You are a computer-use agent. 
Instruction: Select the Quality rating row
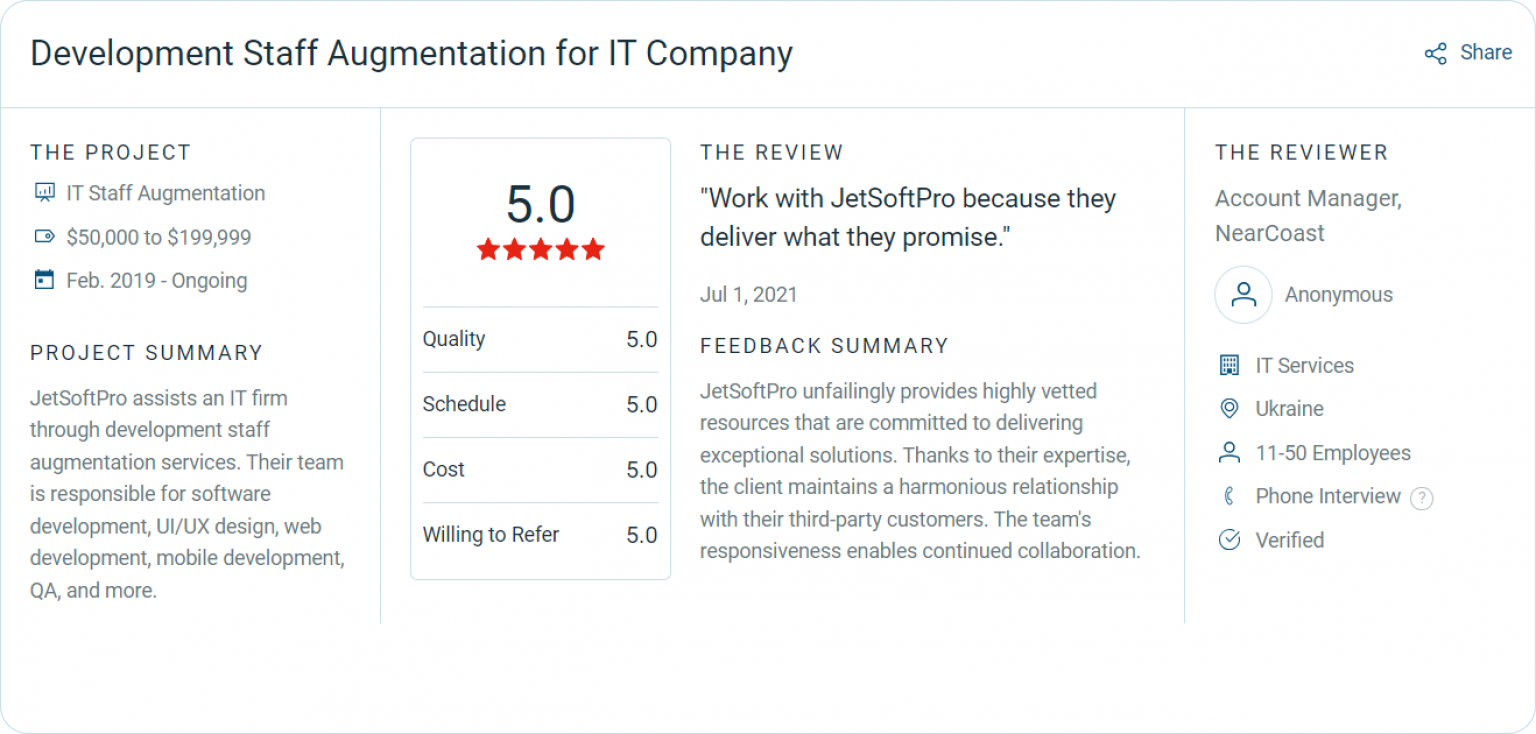[x=540, y=339]
